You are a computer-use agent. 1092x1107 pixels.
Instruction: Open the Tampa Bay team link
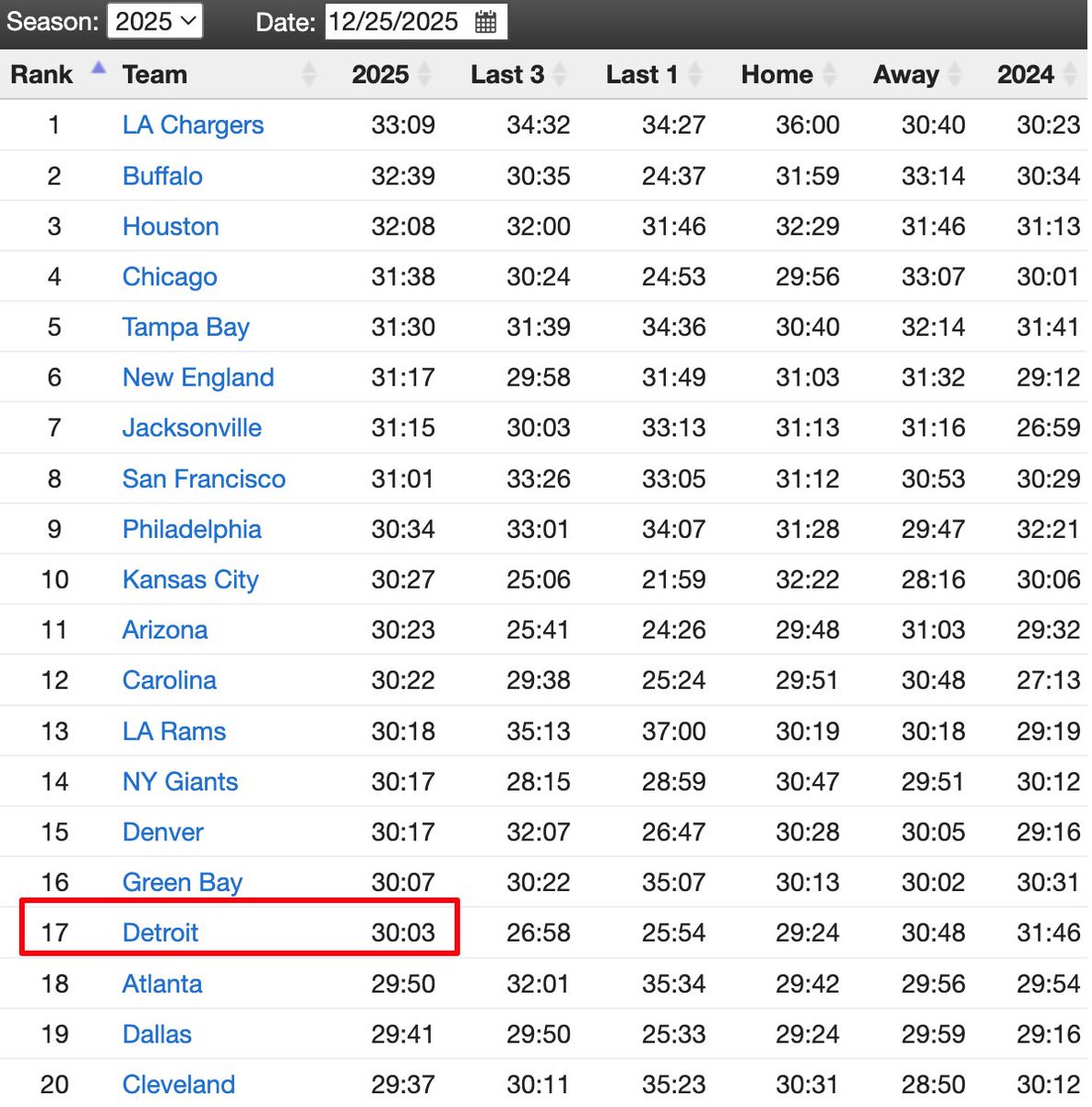tap(185, 327)
